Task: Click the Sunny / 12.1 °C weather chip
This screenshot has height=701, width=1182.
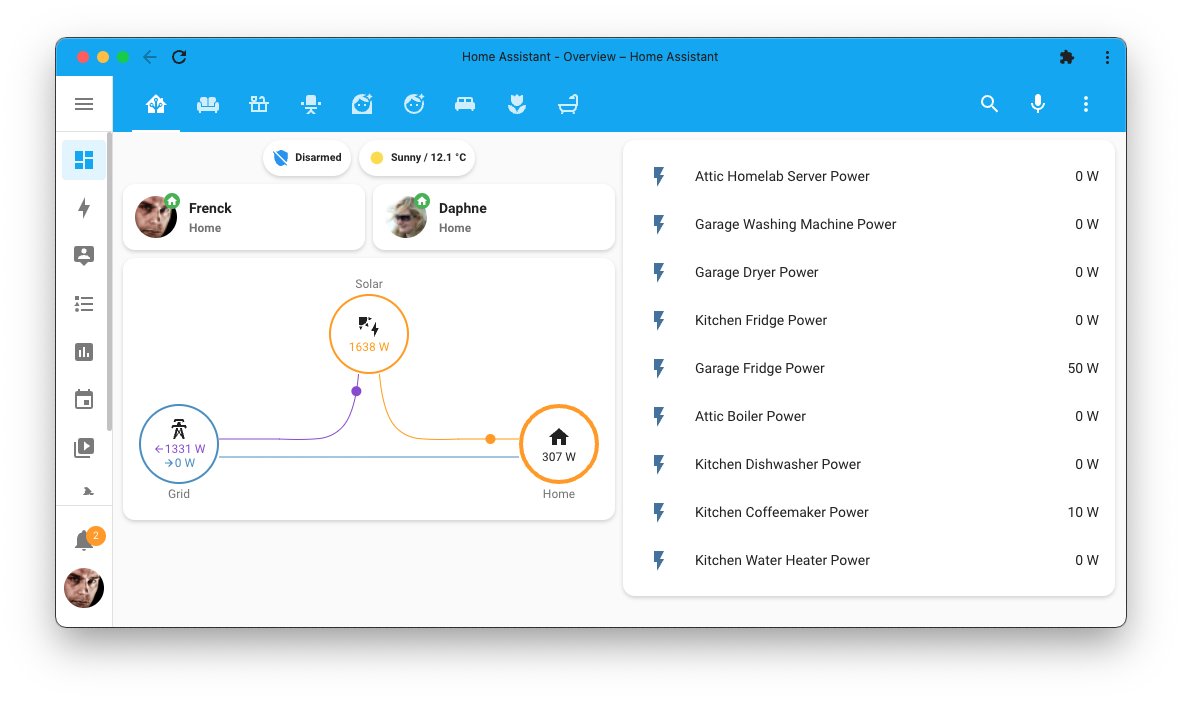Action: pos(417,158)
